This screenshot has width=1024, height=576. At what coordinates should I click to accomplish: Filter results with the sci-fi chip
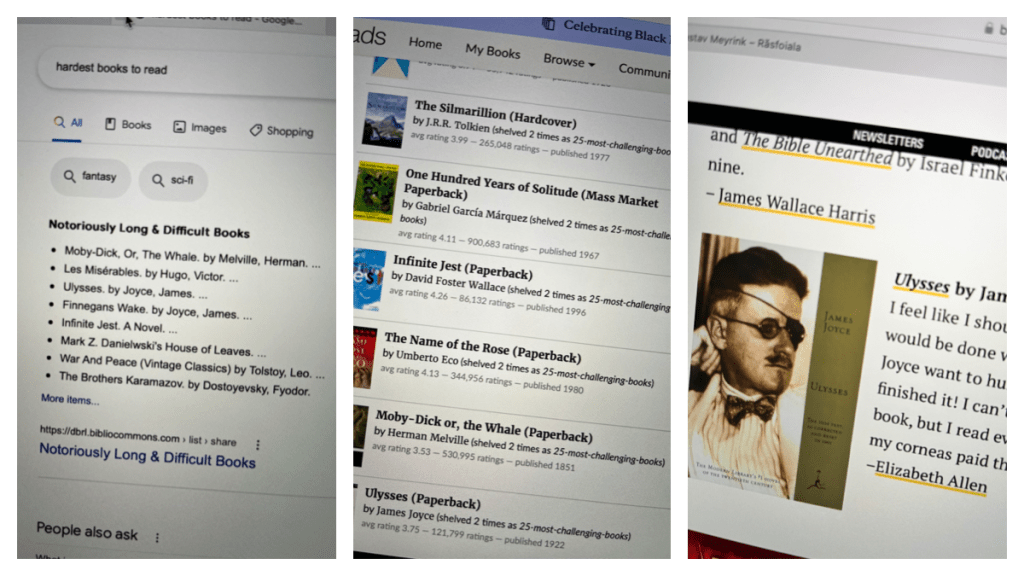tap(172, 181)
